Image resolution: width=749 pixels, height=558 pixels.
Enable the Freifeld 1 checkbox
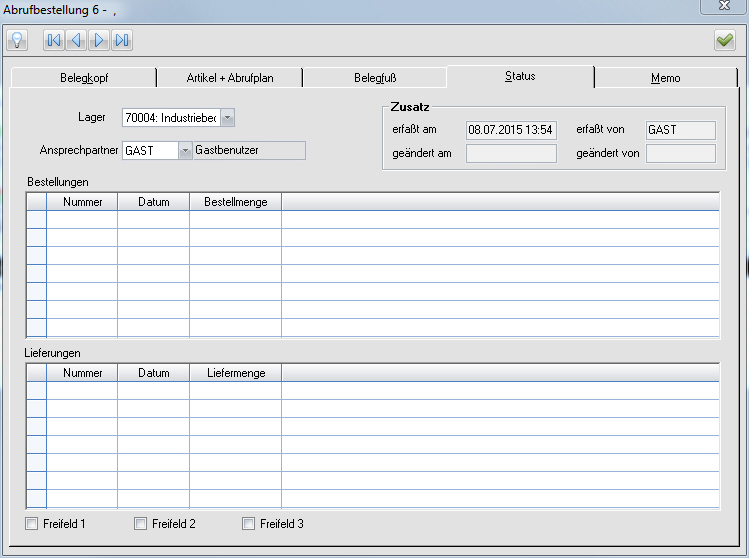point(32,524)
